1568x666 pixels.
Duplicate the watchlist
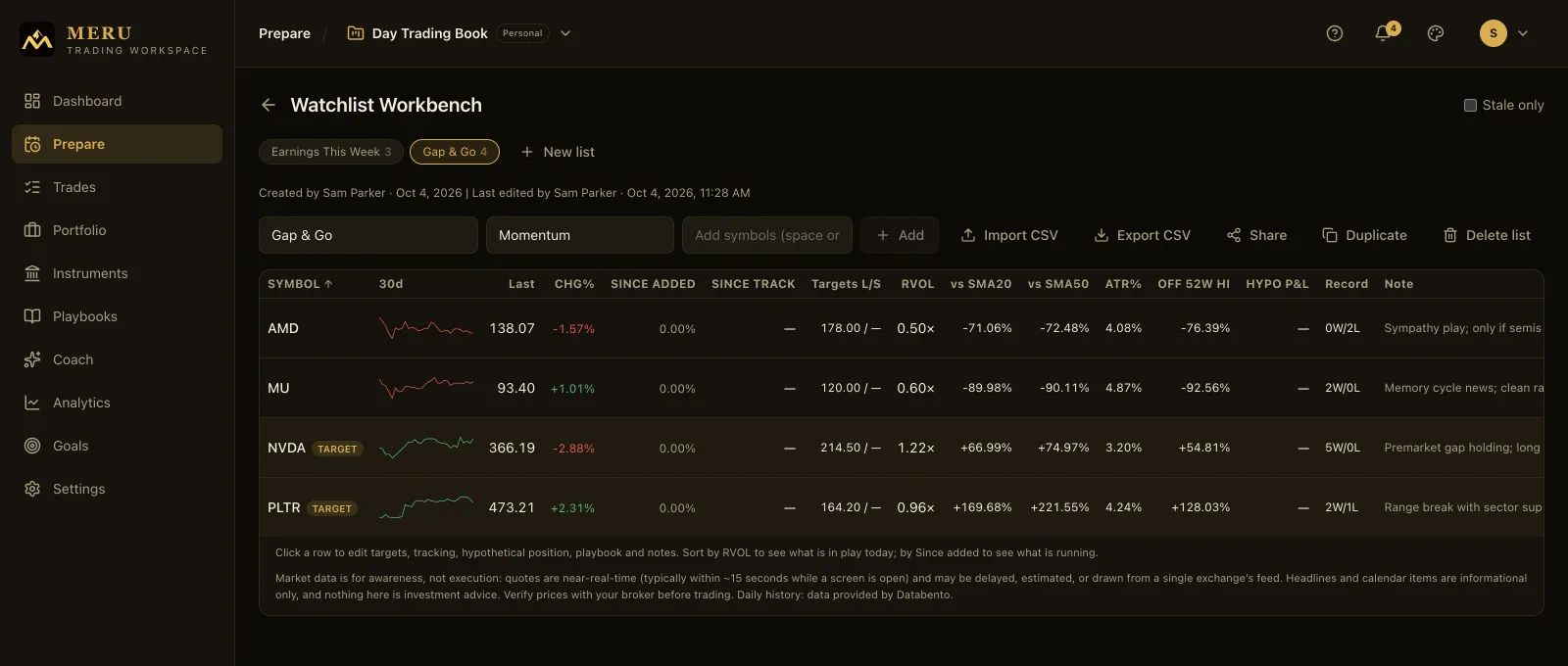click(x=1364, y=235)
